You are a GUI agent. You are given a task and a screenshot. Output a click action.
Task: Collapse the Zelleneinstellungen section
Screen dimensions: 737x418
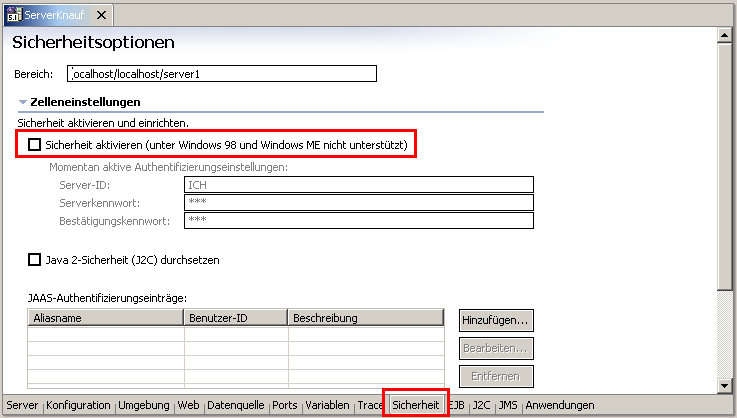coord(23,102)
